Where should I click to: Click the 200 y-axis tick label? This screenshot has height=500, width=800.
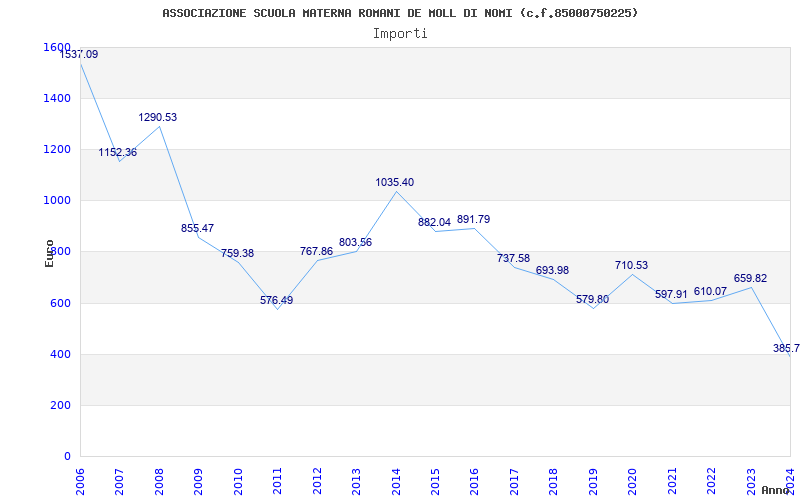tap(60, 405)
